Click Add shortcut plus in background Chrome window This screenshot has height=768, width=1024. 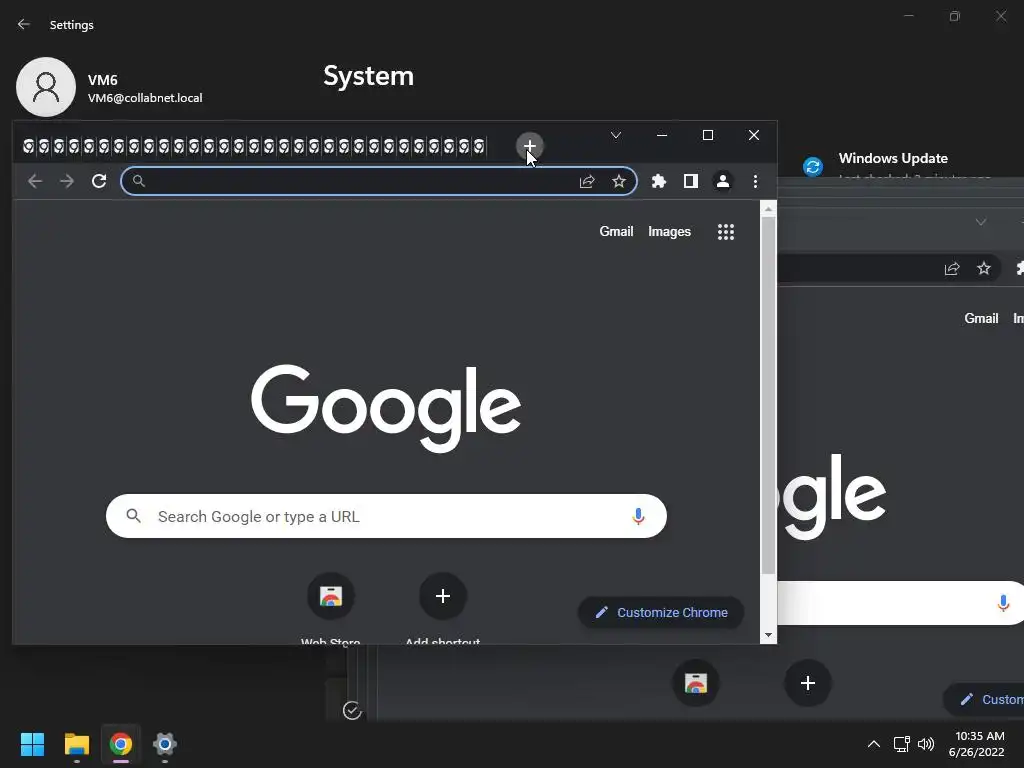click(808, 683)
